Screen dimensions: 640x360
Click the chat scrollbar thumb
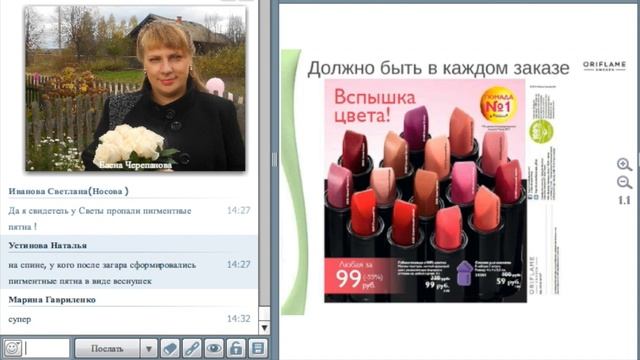click(x=264, y=313)
